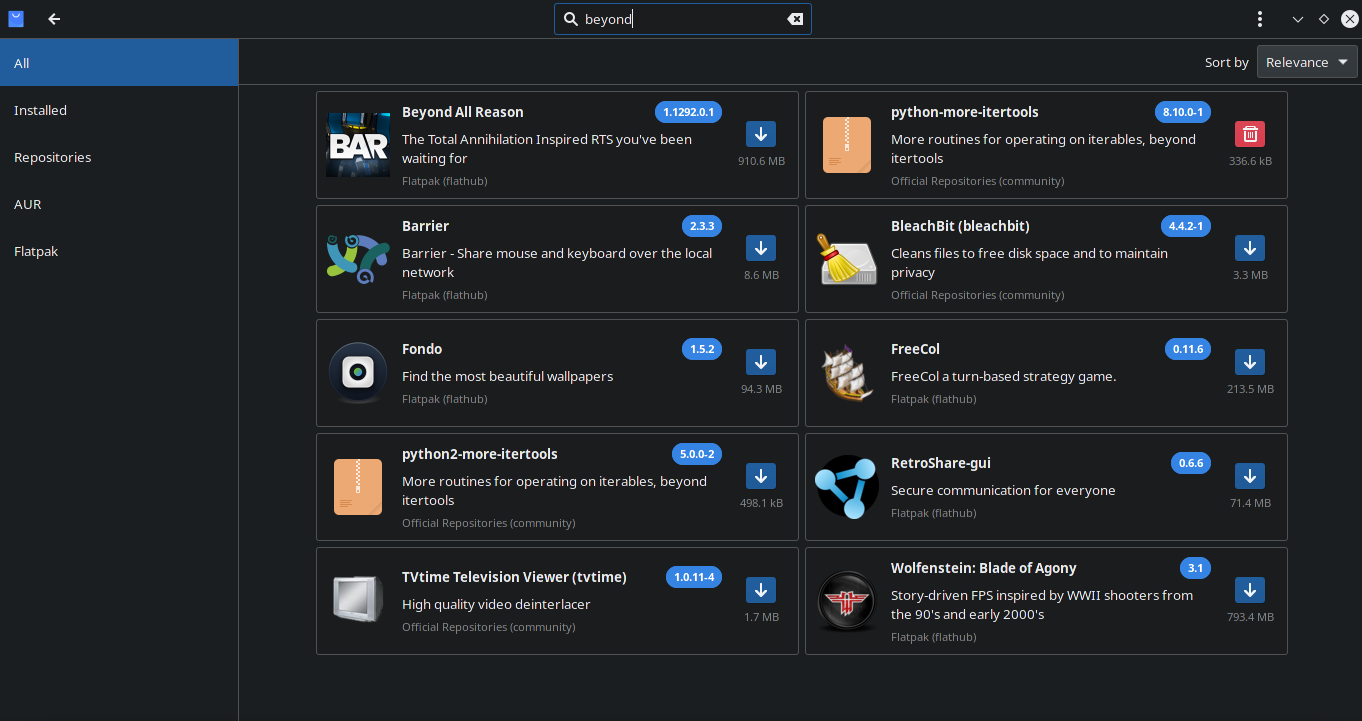This screenshot has width=1362, height=721.
Task: Select the Repositories category
Action: click(119, 157)
